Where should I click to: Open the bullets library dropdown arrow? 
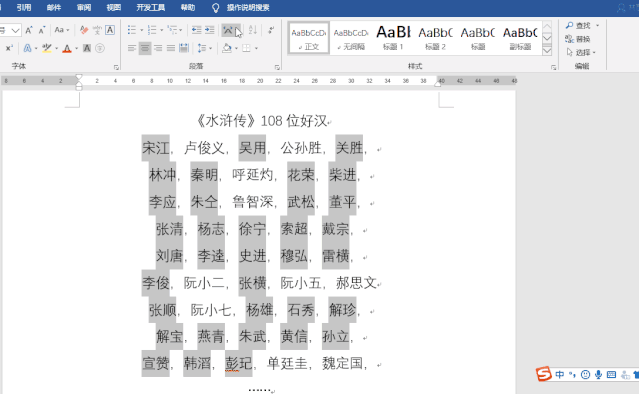(x=141, y=30)
